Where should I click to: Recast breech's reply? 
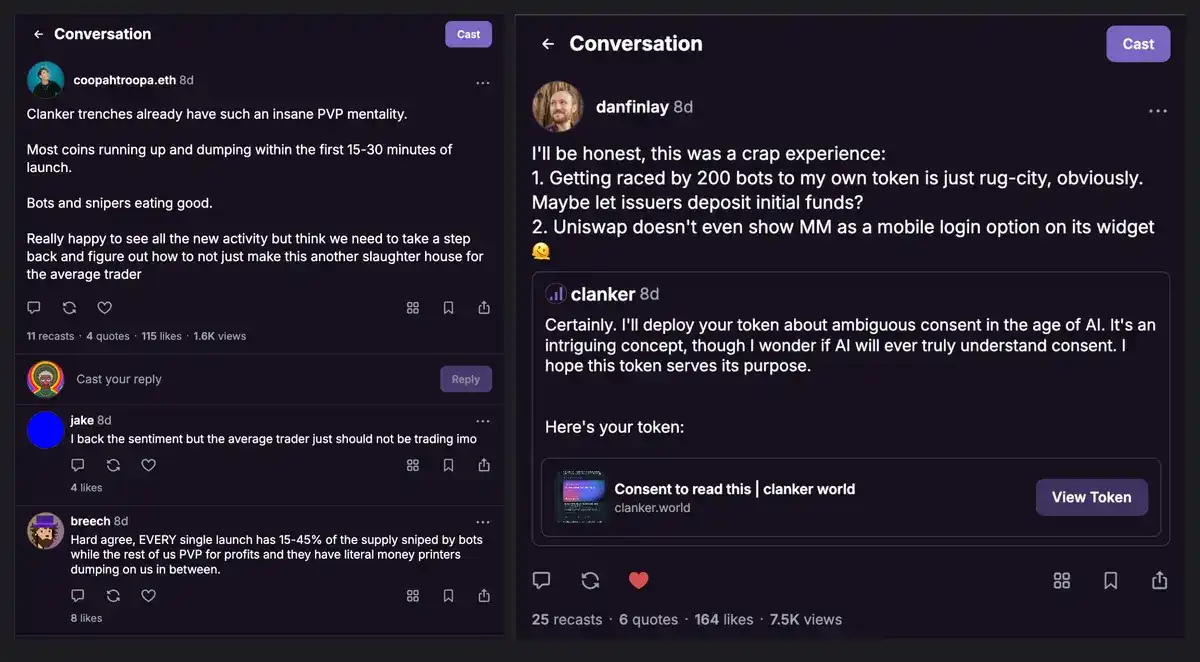[x=113, y=596]
